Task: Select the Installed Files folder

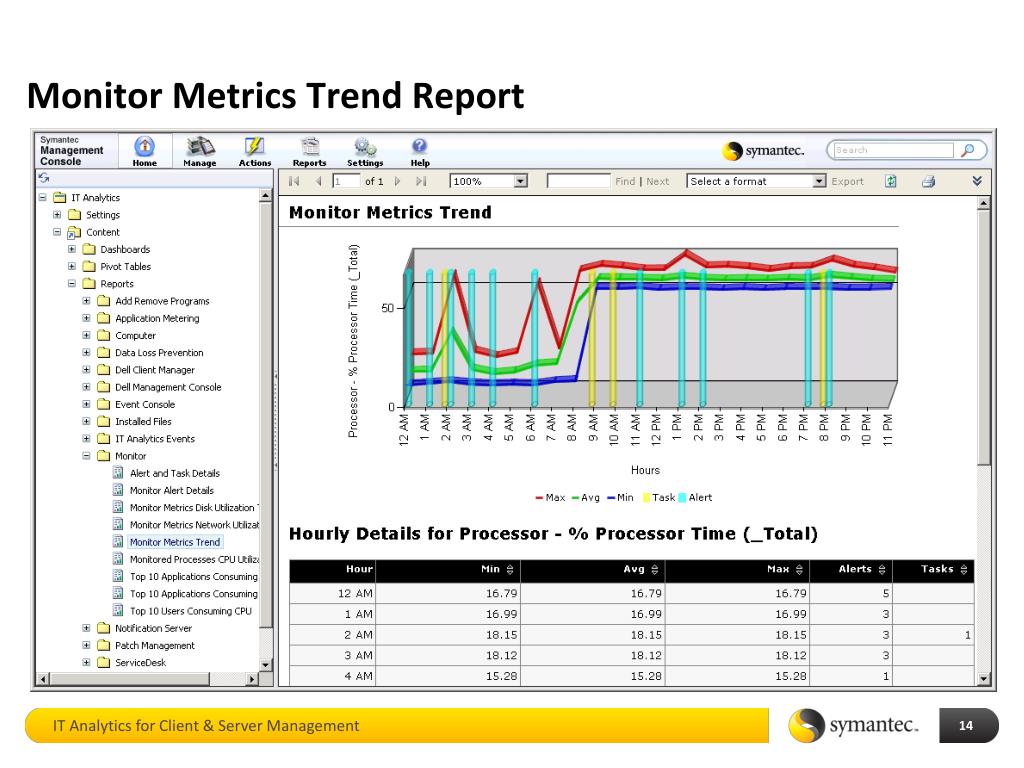Action: (143, 421)
